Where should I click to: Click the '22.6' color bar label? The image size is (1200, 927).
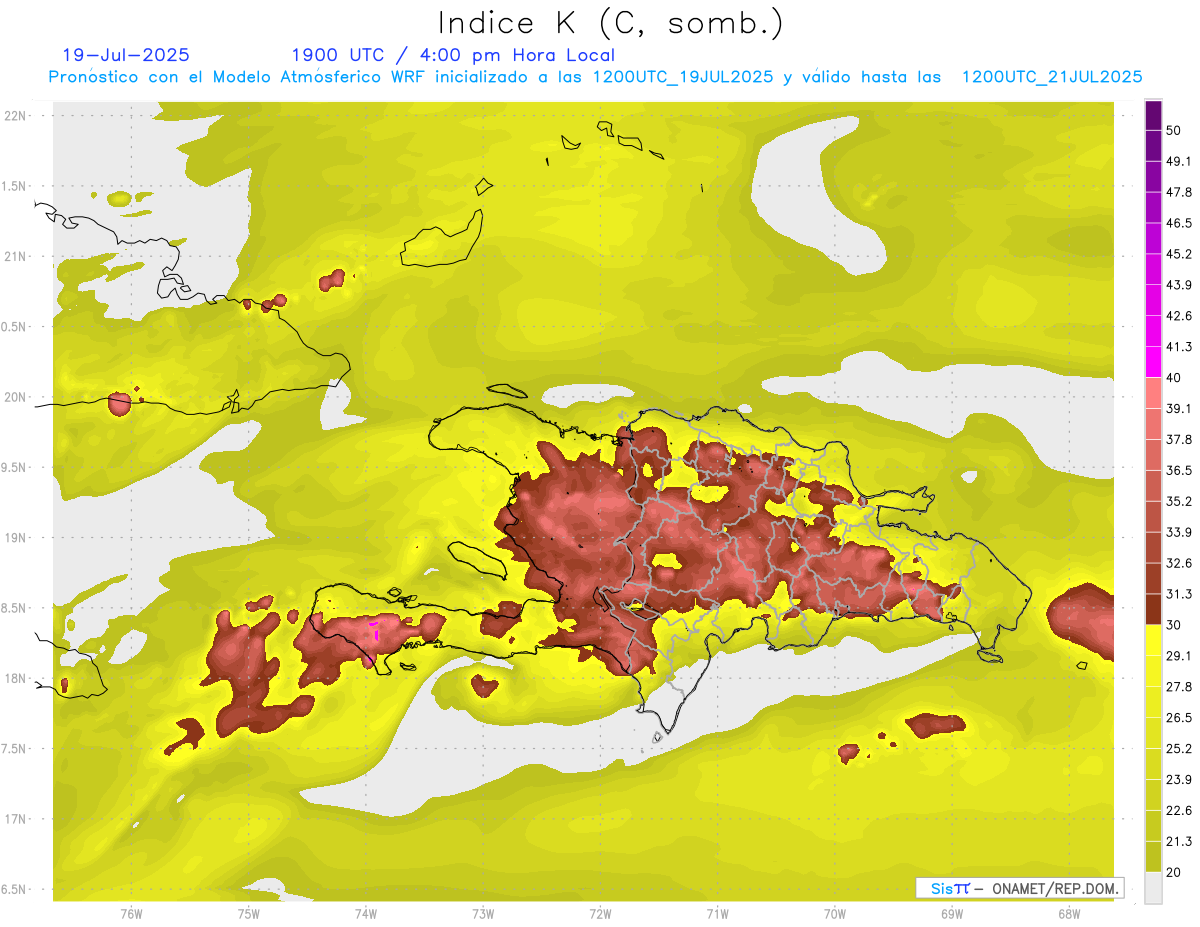coord(1179,811)
